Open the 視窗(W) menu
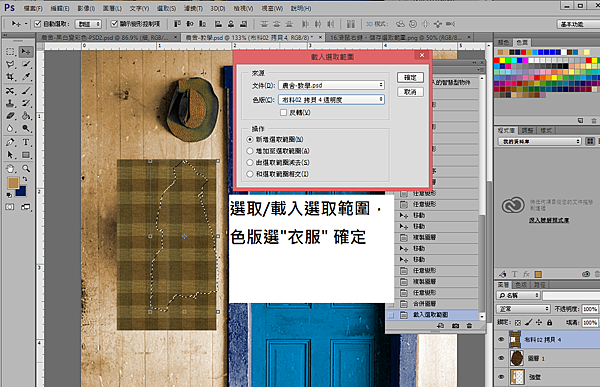Screen dimensions: 600x387 [272, 8]
